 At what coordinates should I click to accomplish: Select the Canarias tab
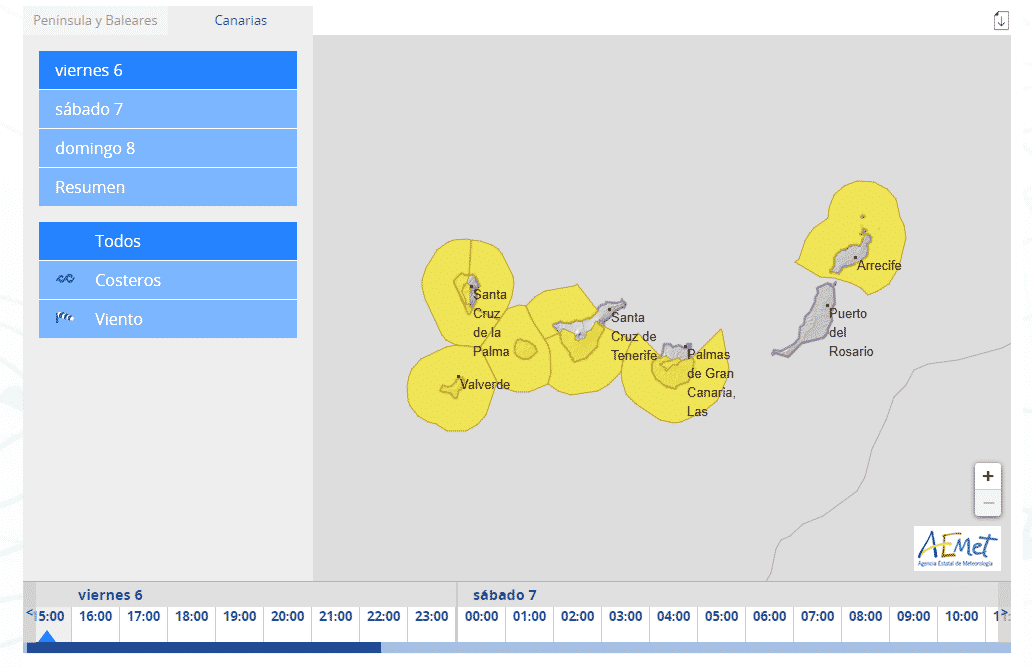[241, 20]
